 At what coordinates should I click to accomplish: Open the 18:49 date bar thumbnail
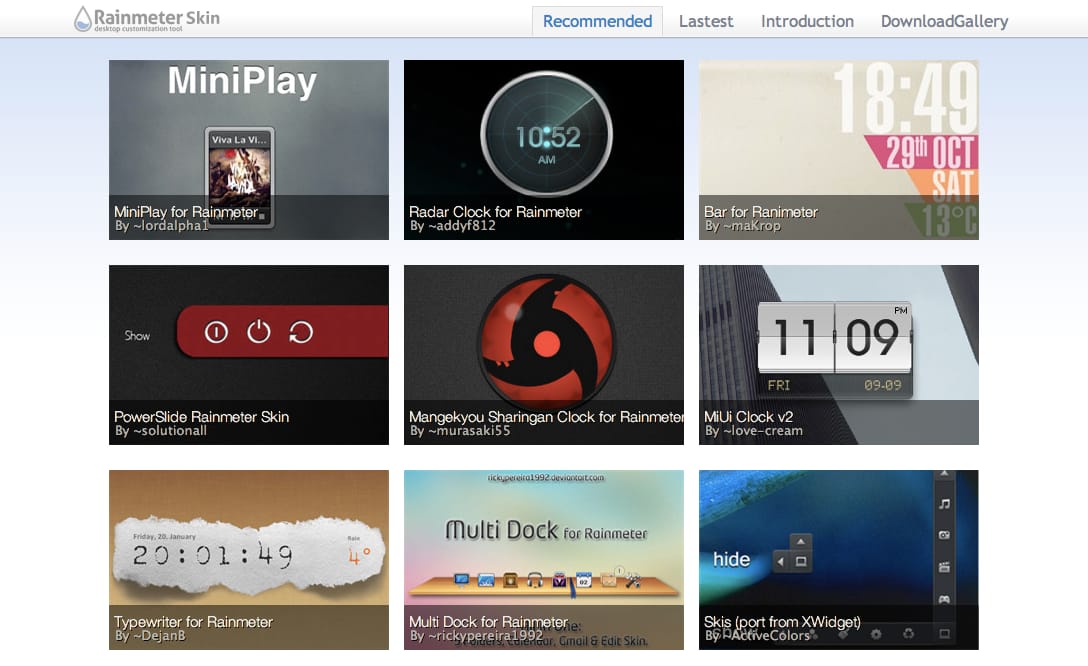click(x=839, y=150)
